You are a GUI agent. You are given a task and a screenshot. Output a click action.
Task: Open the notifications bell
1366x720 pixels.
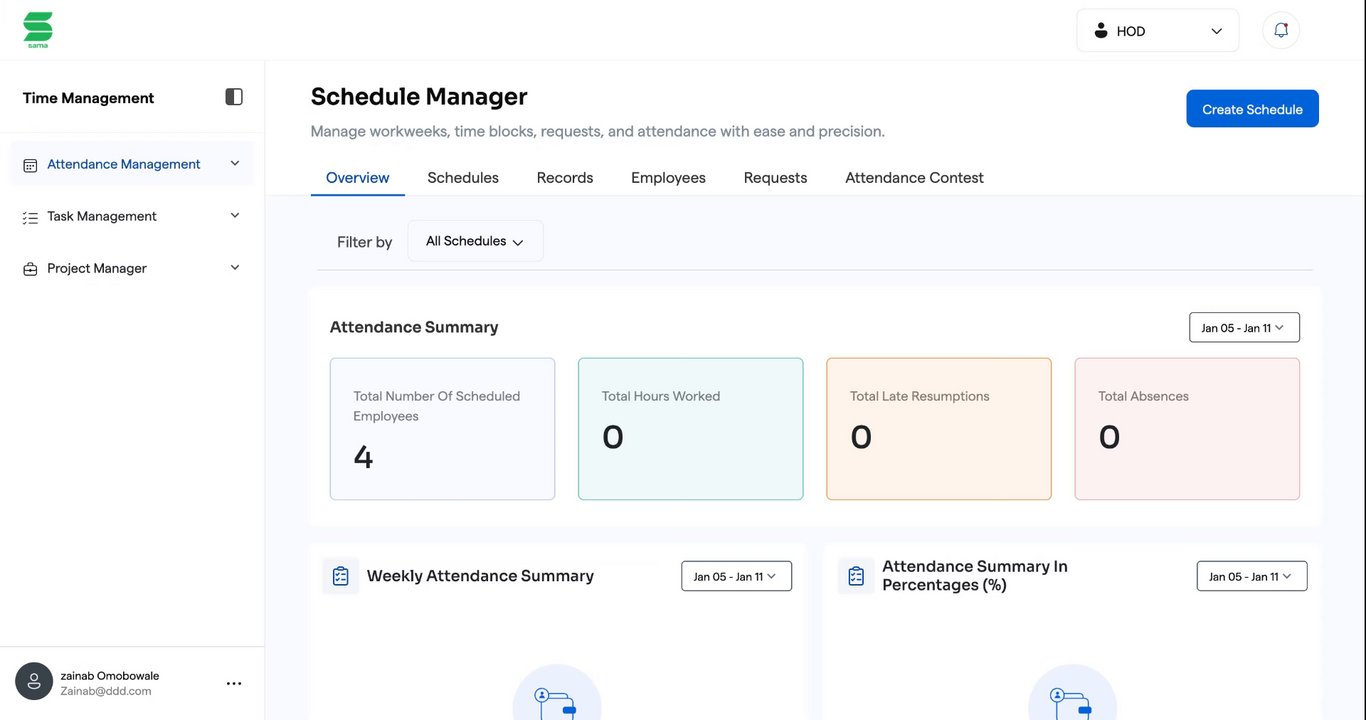coord(1281,30)
